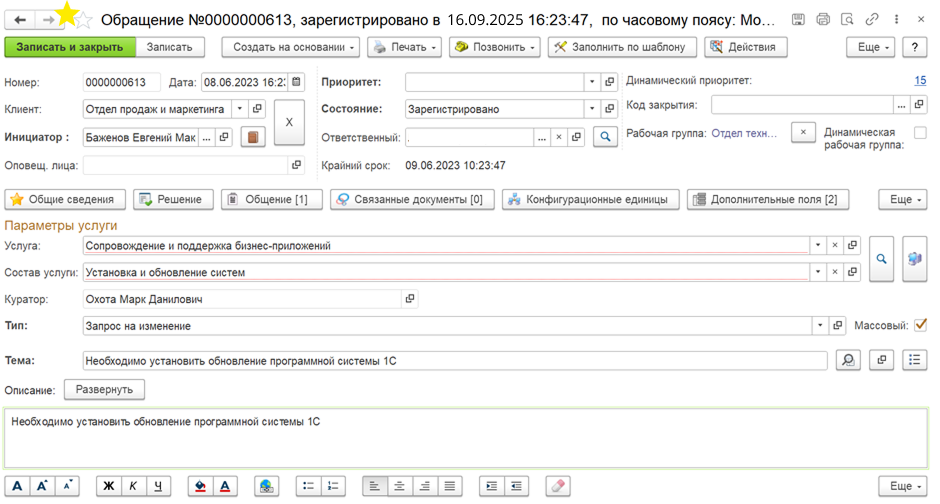Expand the Тип dropdown arrow

tap(820, 325)
